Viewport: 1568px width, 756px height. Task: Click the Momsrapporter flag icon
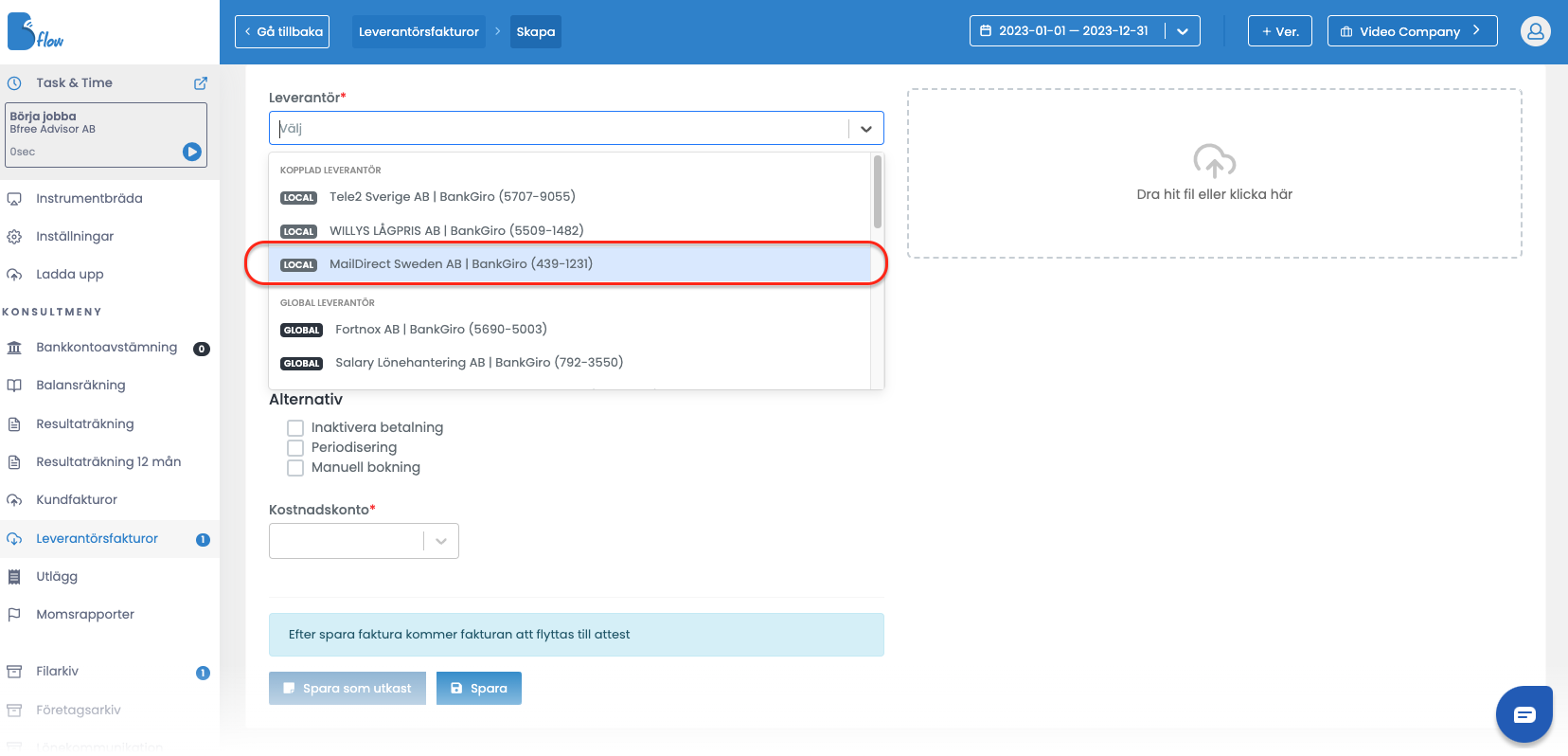pos(14,615)
